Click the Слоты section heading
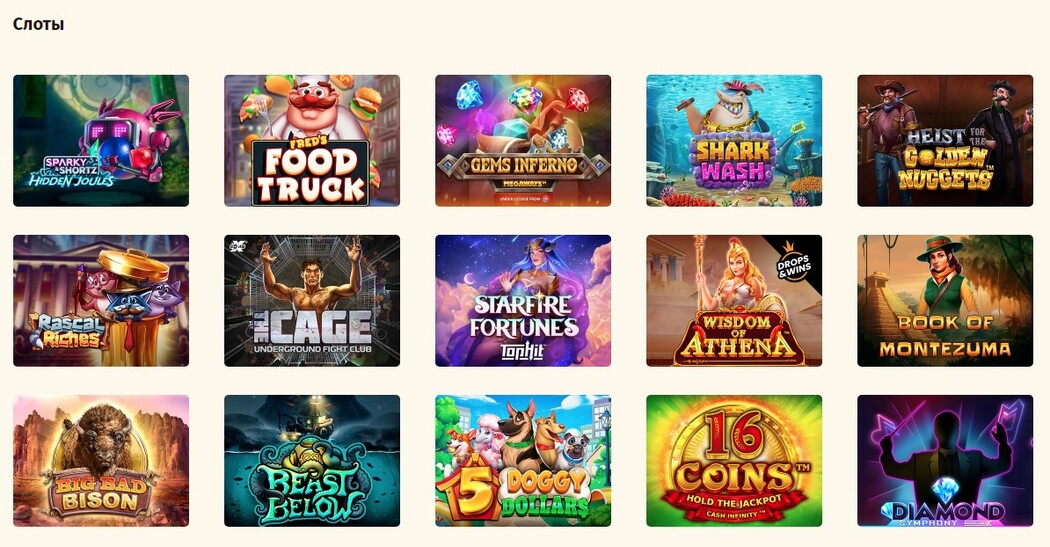Viewport: 1050px width, 547px height. click(x=39, y=24)
